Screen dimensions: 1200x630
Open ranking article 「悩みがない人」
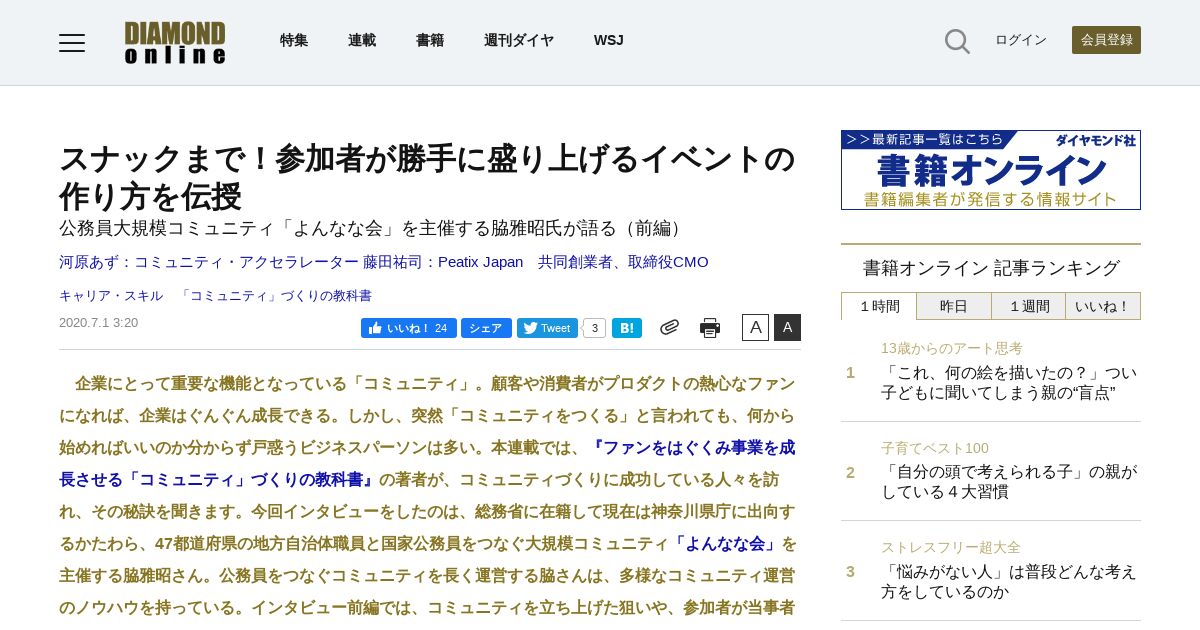(x=1009, y=581)
